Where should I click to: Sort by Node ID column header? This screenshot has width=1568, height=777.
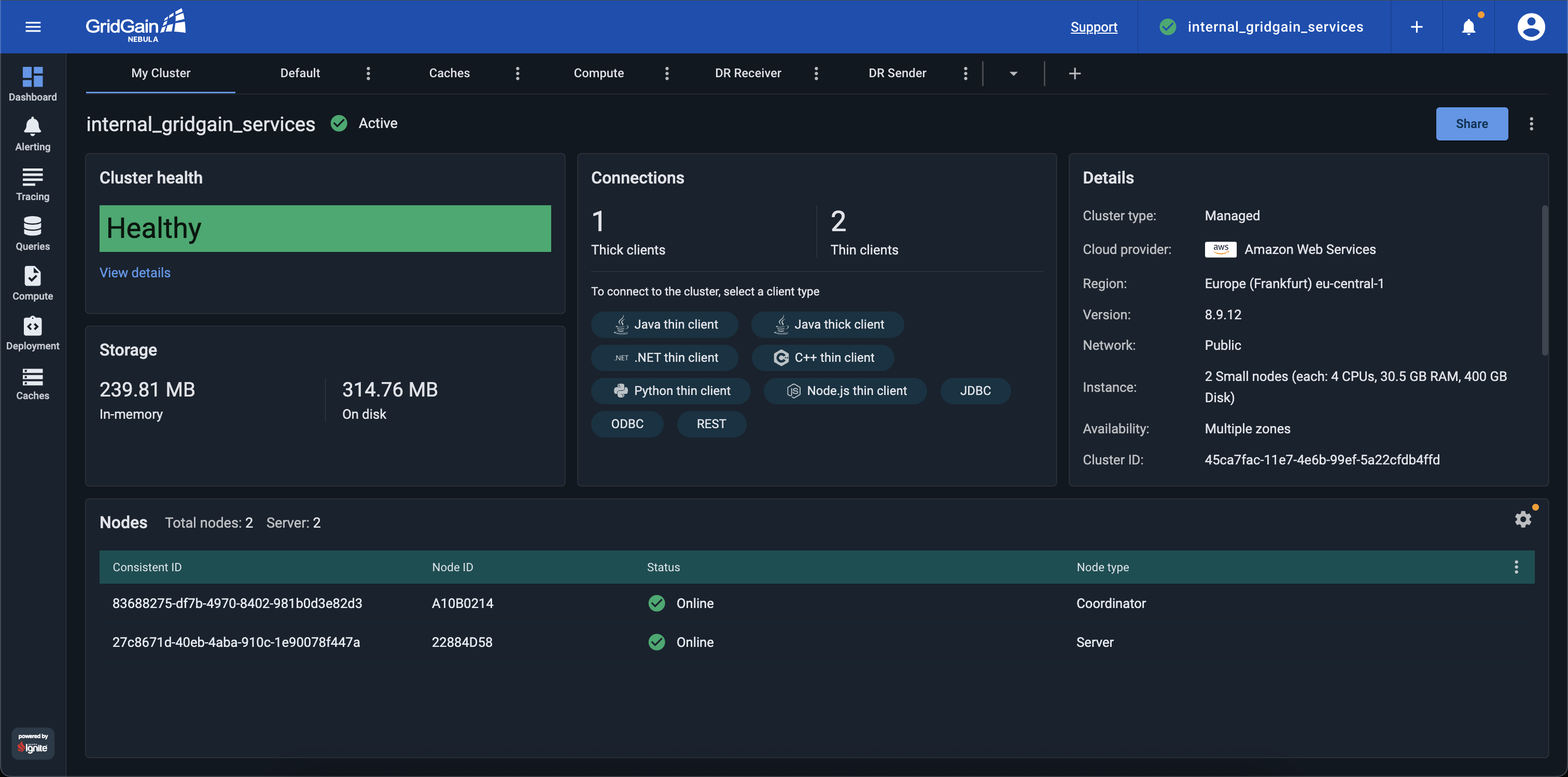point(452,567)
